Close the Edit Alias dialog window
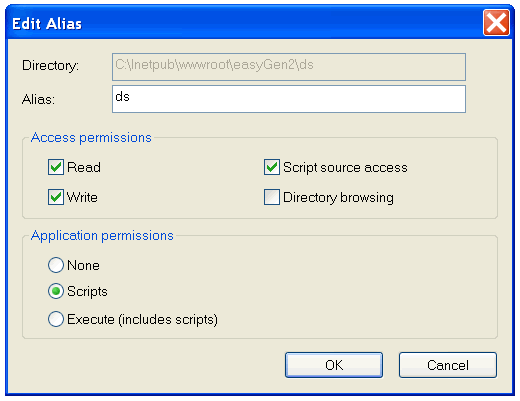 (x=496, y=23)
